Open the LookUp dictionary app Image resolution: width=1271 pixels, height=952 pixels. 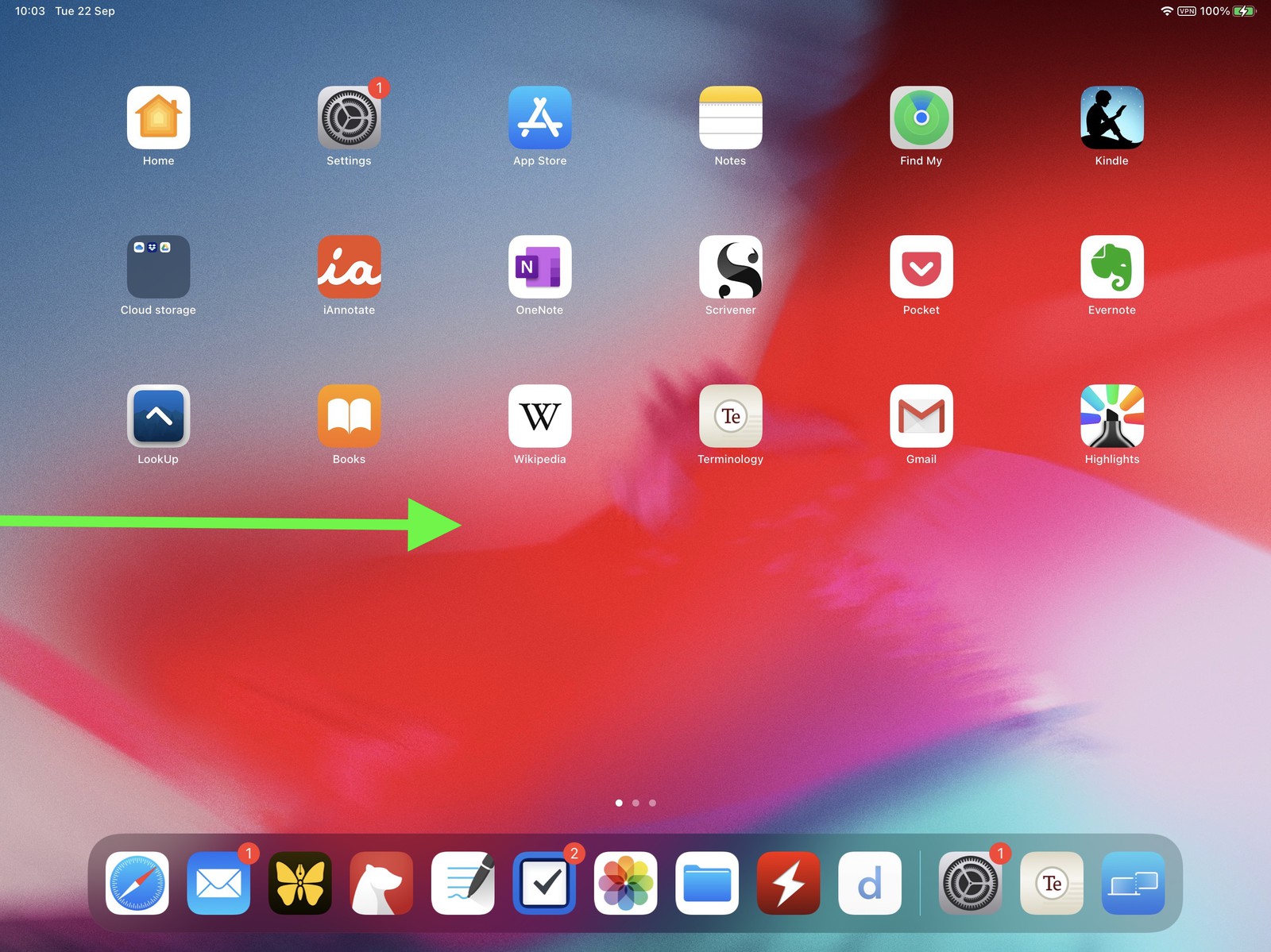pyautogui.click(x=158, y=416)
